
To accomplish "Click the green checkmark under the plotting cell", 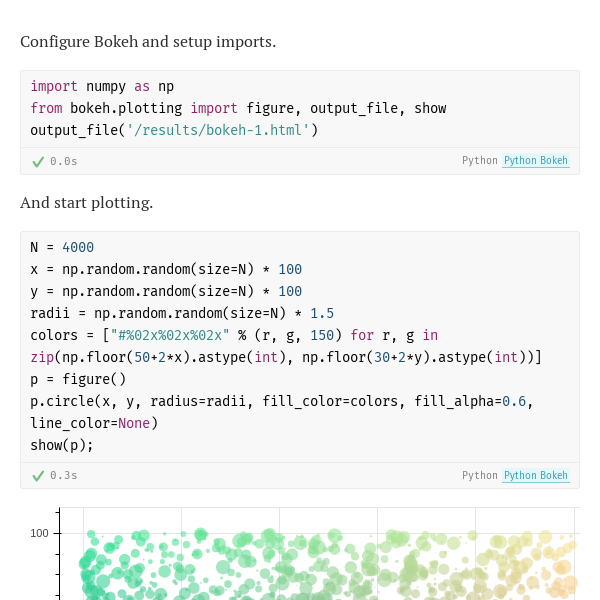I will (x=38, y=476).
